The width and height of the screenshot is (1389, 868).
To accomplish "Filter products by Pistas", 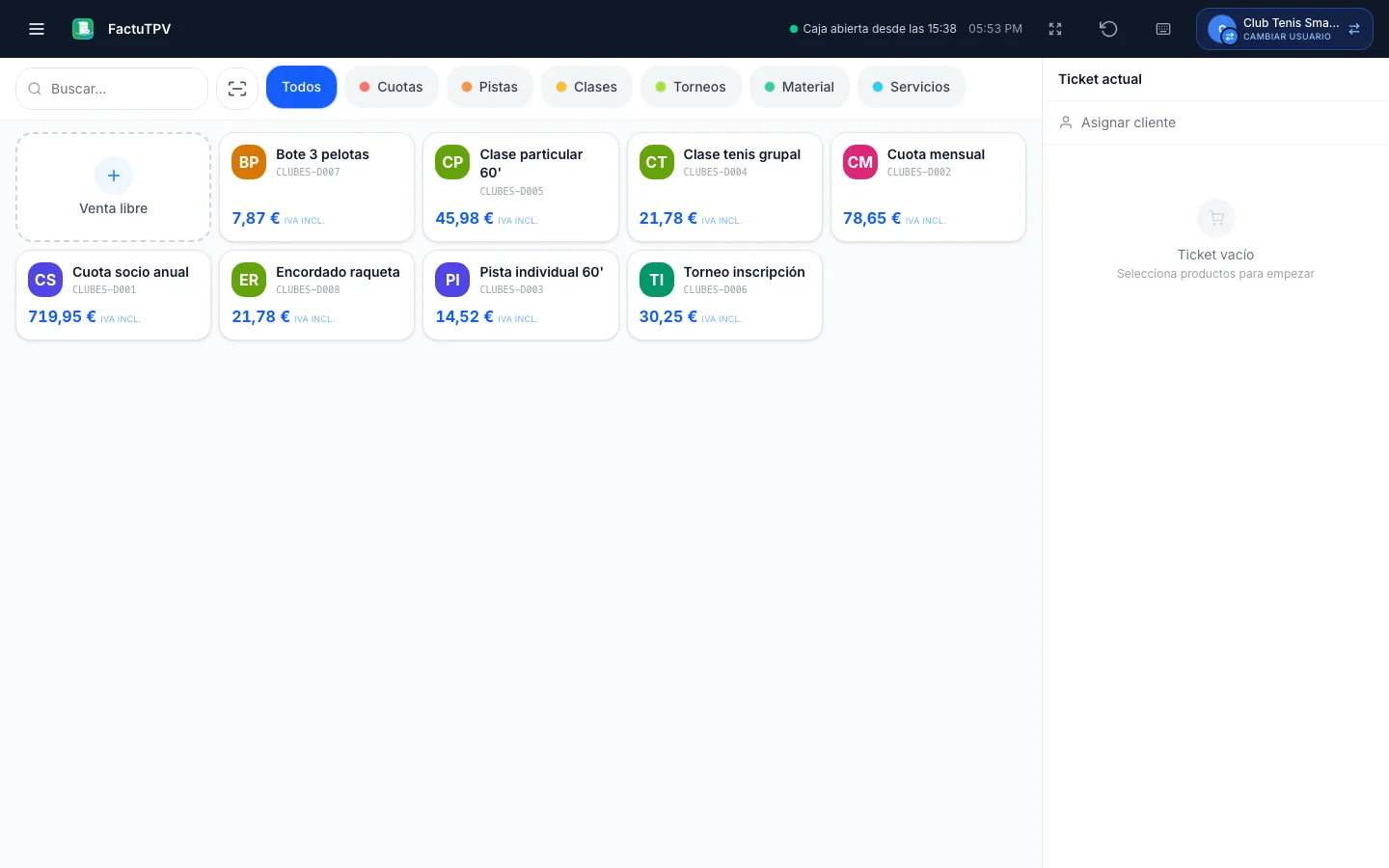I will (489, 87).
